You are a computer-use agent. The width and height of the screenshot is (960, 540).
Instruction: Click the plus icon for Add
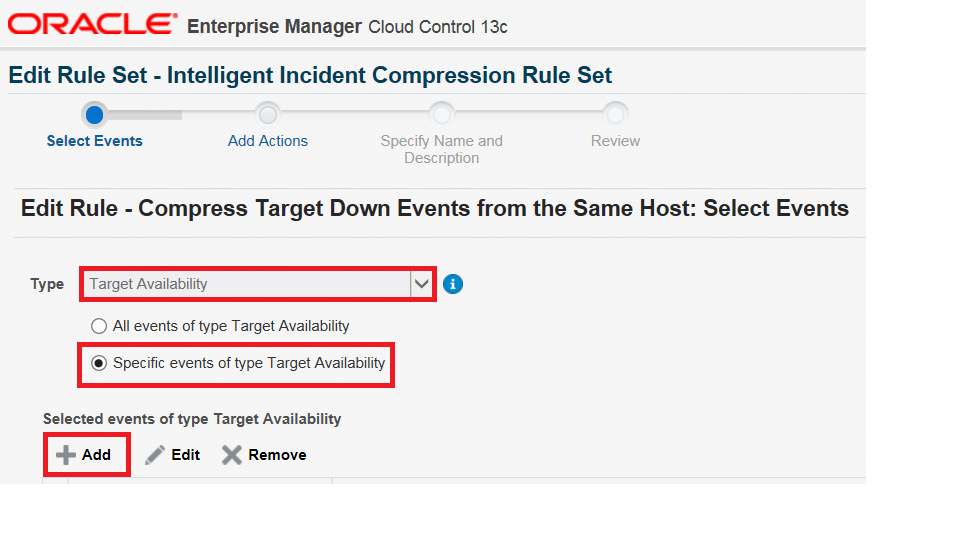tap(66, 455)
